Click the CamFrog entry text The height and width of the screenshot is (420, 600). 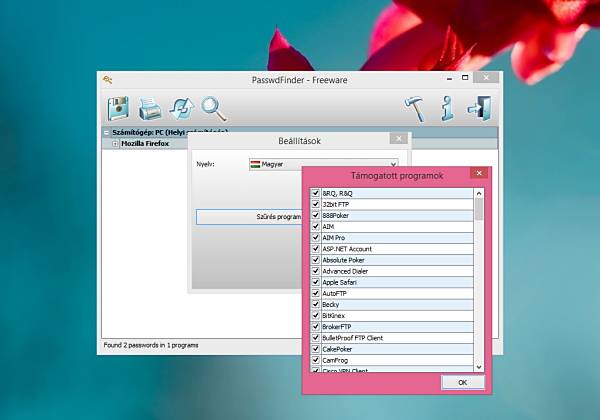tap(335, 360)
